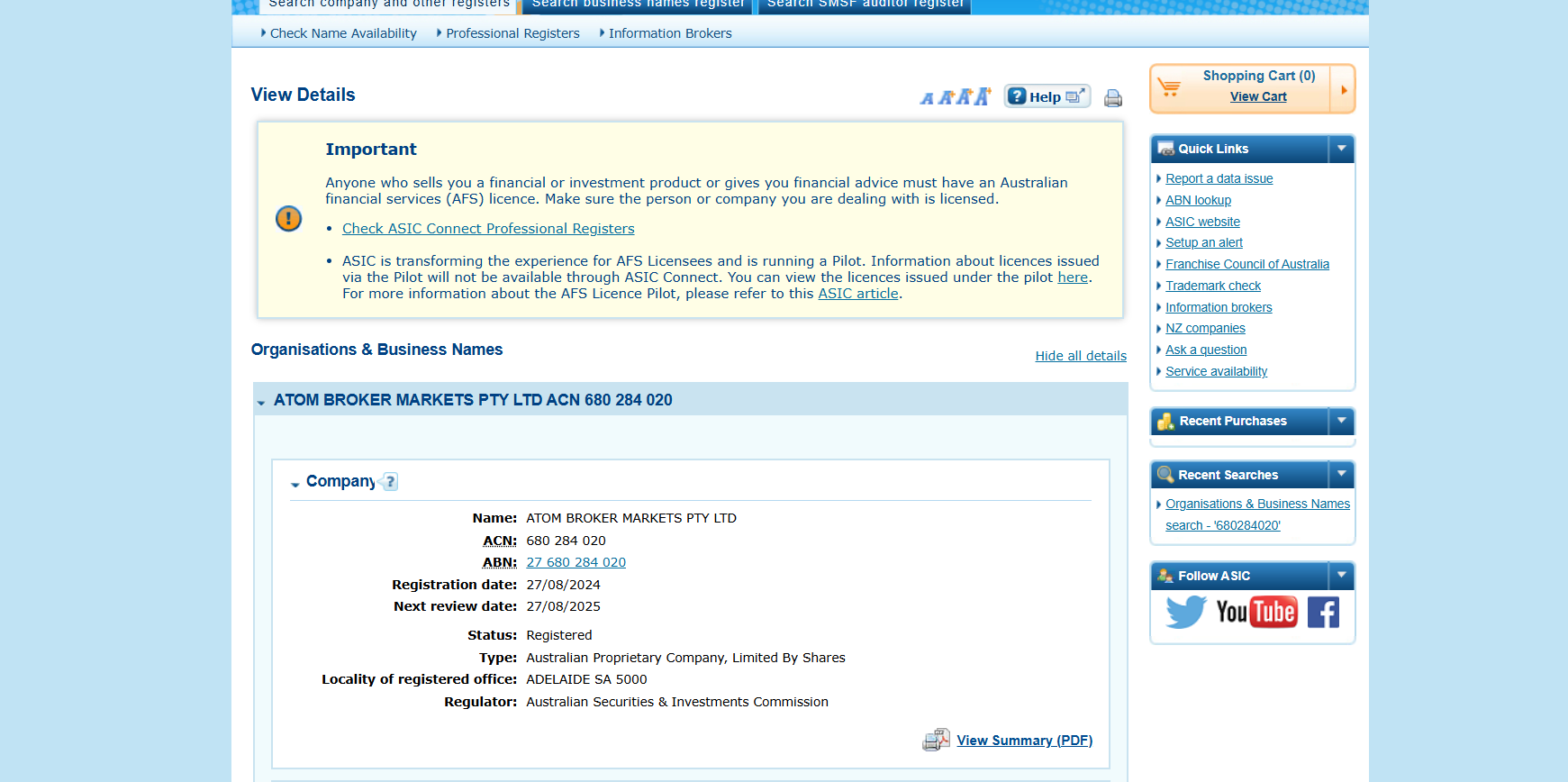Image resolution: width=1568 pixels, height=782 pixels.
Task: Open Trademark check link
Action: [x=1213, y=286]
